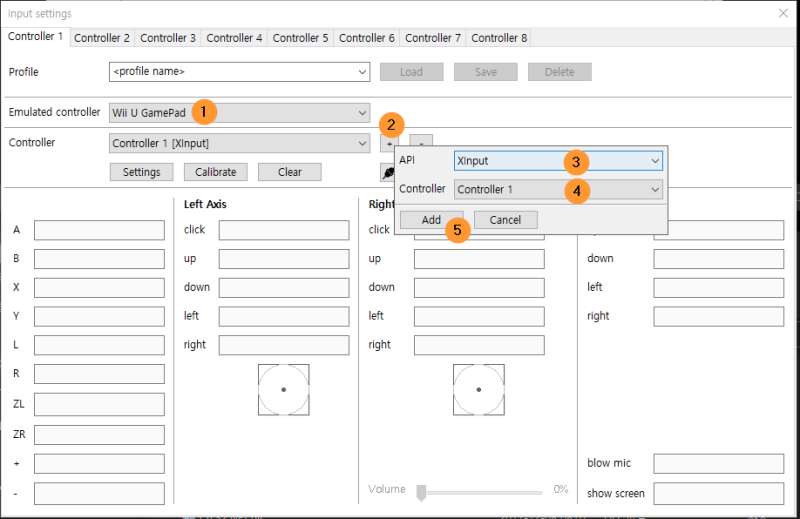Adjust the Volume slider handle
Viewport: 800px width, 519px height.
(x=421, y=493)
